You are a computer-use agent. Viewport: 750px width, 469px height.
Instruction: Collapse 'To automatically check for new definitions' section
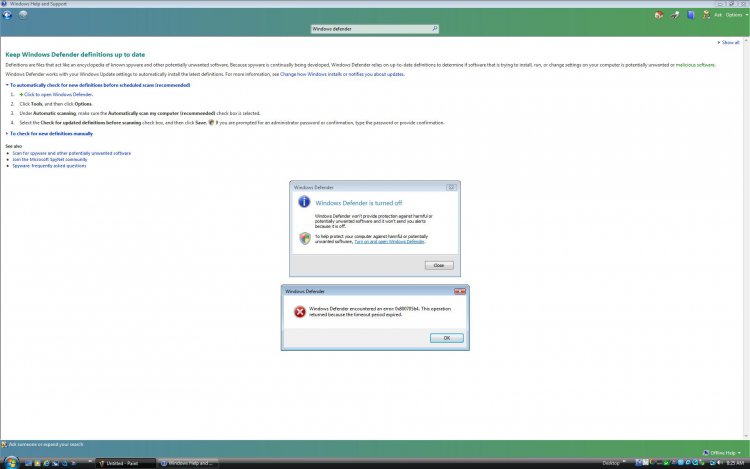pyautogui.click(x=98, y=85)
